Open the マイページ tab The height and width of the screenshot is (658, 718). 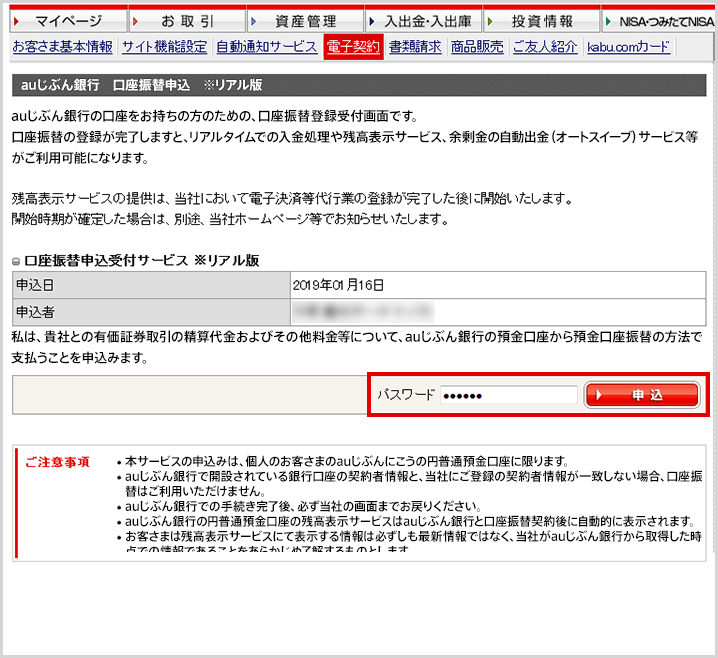click(x=68, y=21)
